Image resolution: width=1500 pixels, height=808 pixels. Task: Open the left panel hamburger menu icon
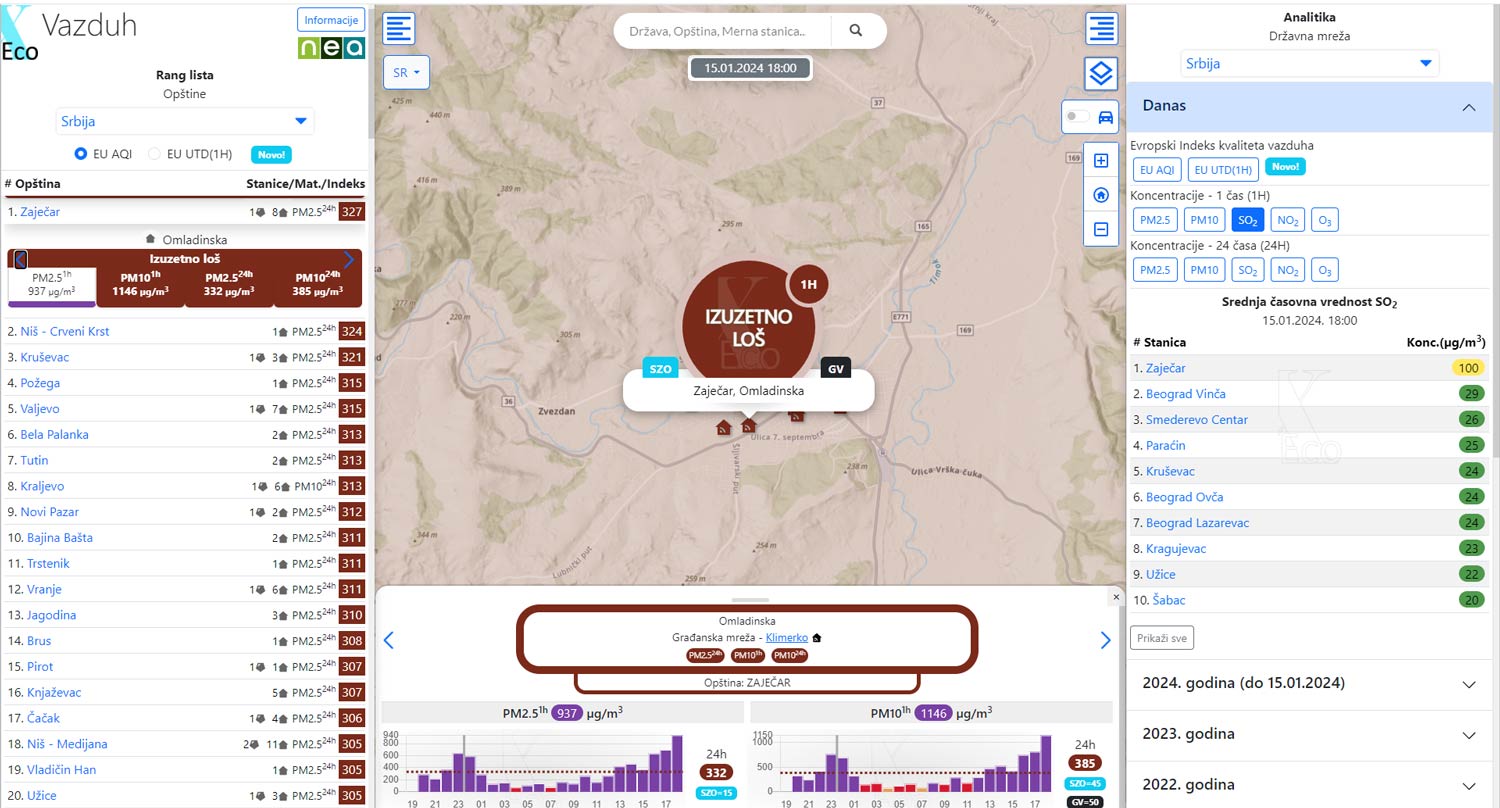pyautogui.click(x=399, y=28)
